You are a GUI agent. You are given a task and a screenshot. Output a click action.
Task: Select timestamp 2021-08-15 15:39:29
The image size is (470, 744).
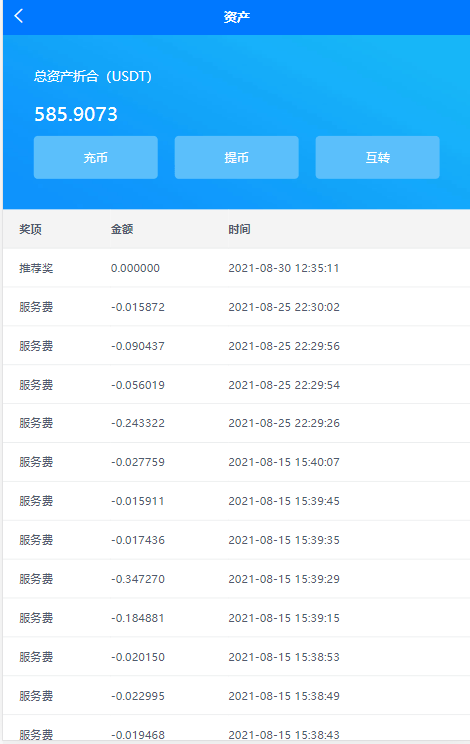point(284,579)
